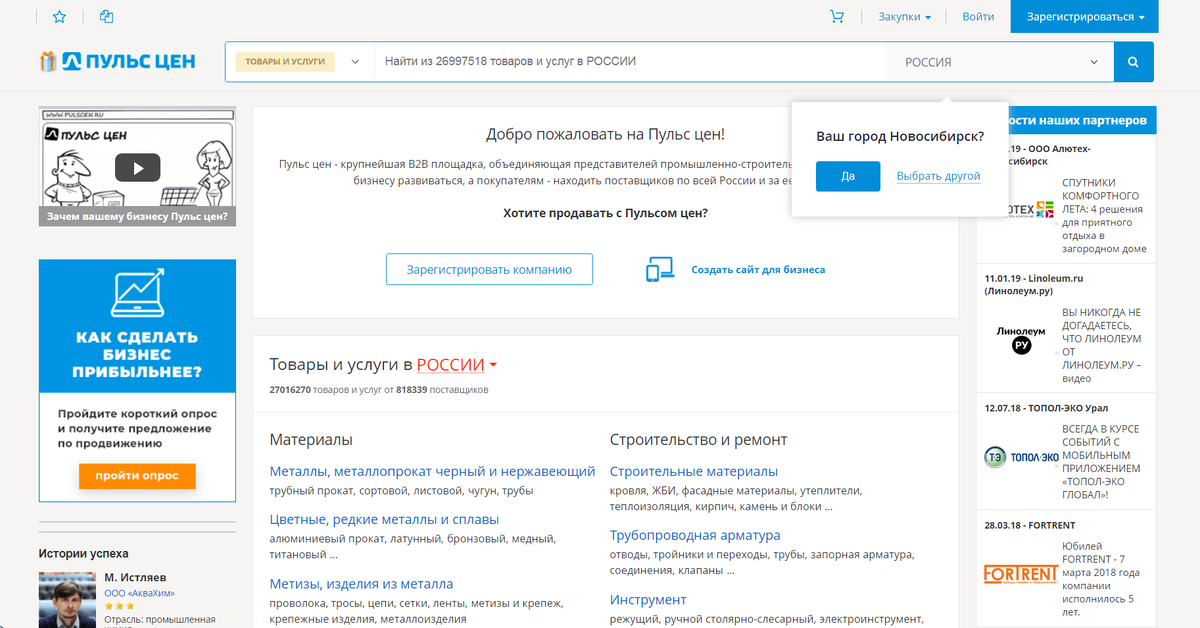Click the ТОПОЛ-ЭКО partner logo
Image resolution: width=1200 pixels, height=628 pixels.
pos(1021,457)
